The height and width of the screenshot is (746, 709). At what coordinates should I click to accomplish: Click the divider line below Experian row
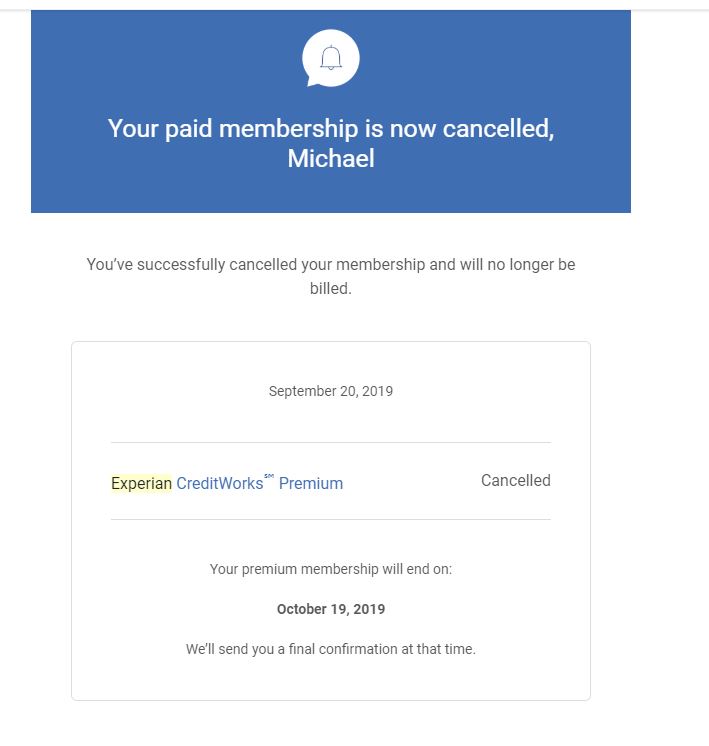tap(331, 520)
